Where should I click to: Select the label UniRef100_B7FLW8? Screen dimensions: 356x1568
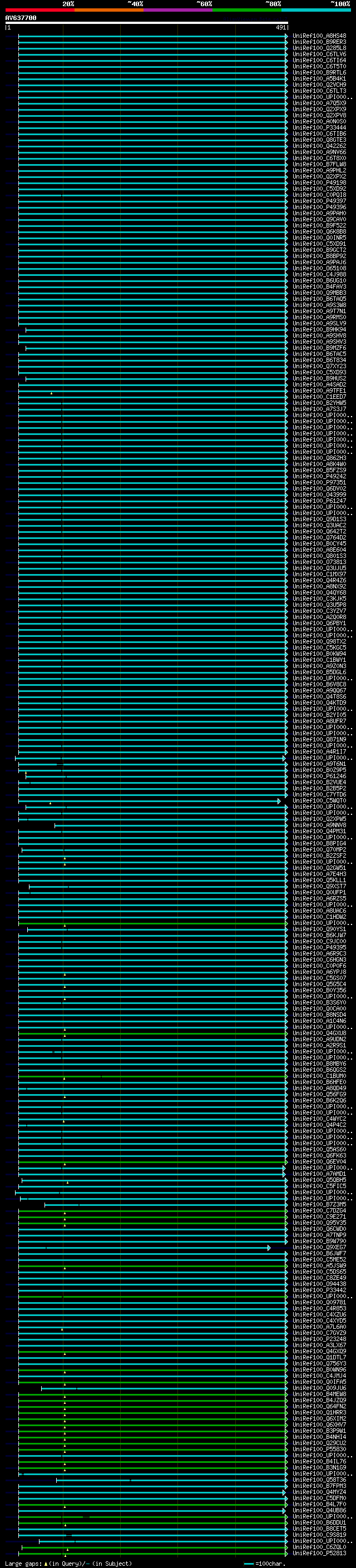click(x=319, y=164)
